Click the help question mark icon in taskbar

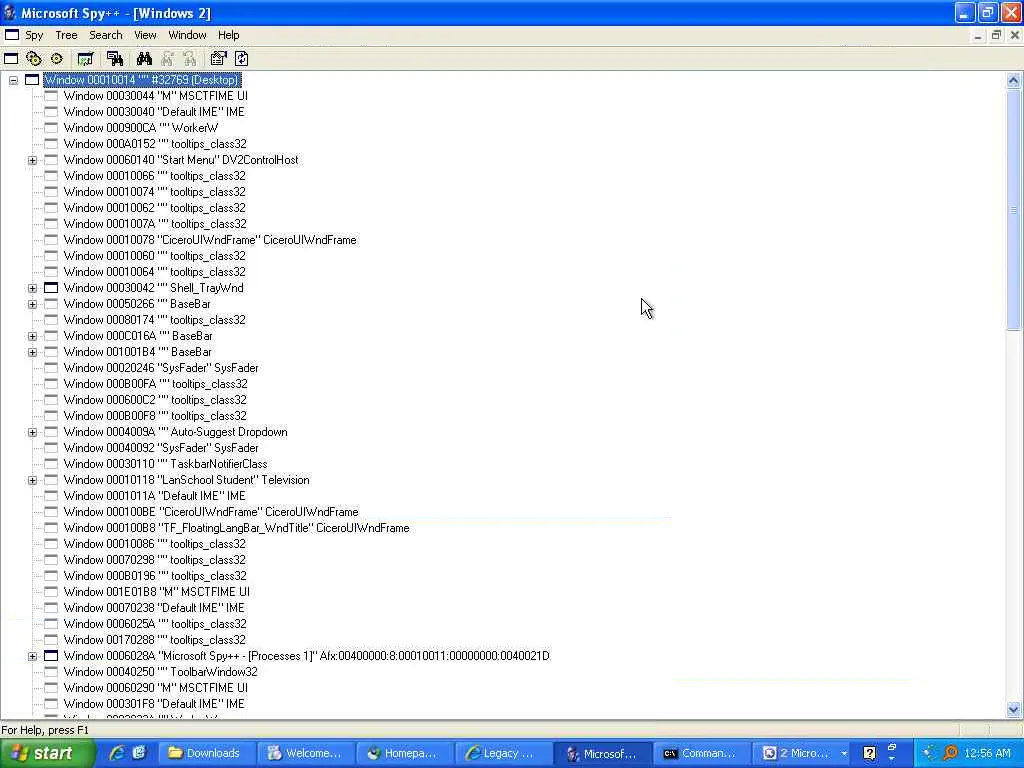click(x=869, y=754)
